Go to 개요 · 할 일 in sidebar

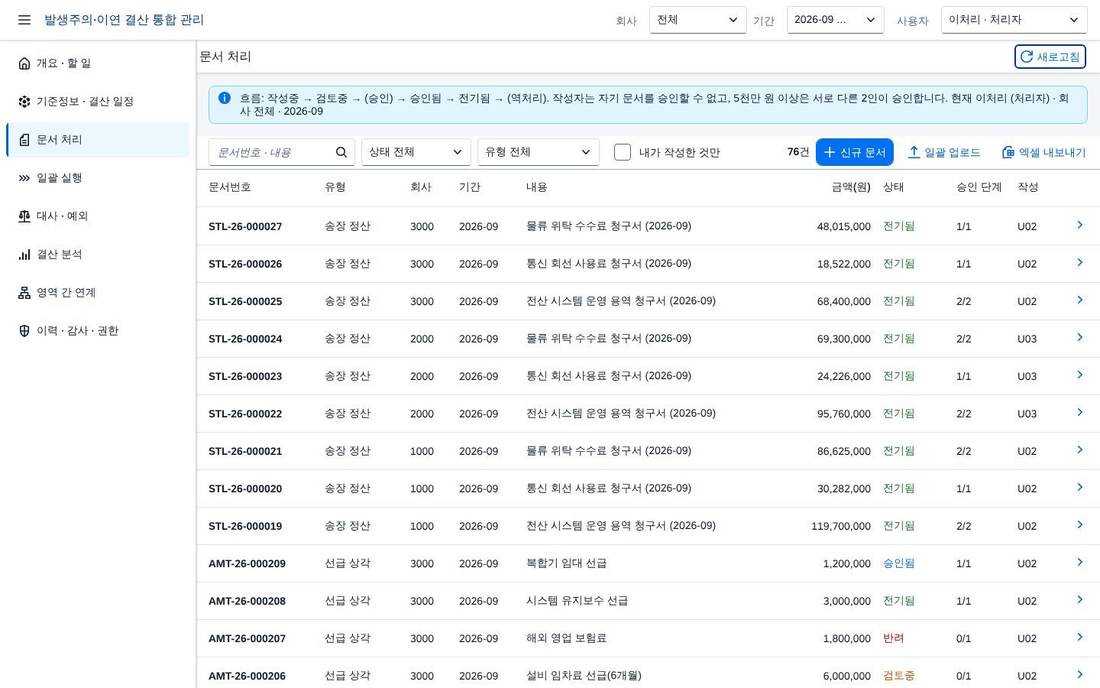point(98,63)
